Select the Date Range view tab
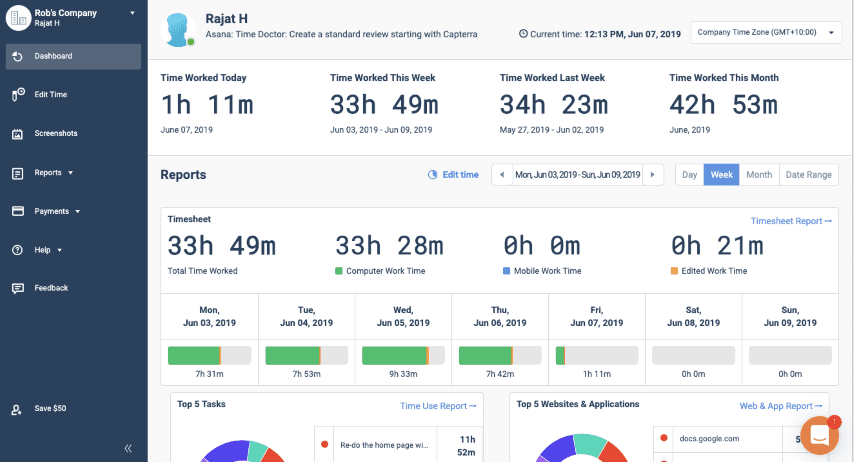Screen dimensions: 854x462 coord(808,175)
